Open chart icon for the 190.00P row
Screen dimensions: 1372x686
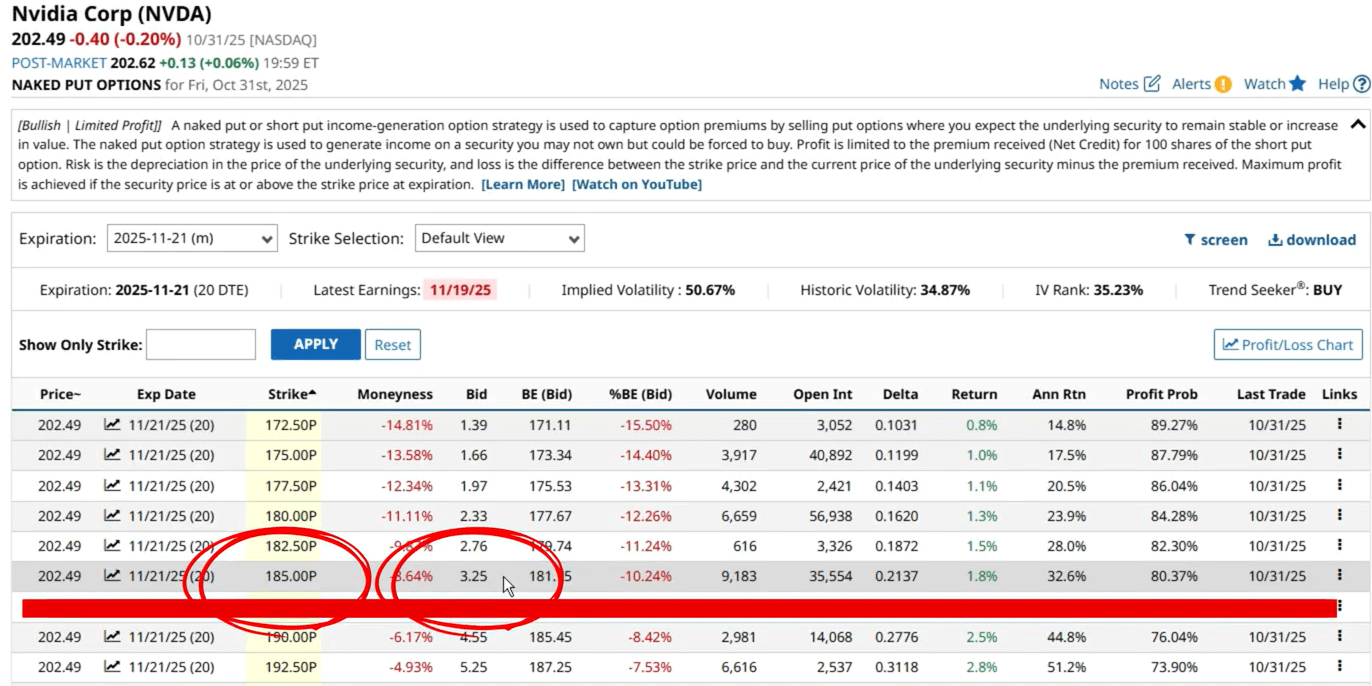point(112,637)
